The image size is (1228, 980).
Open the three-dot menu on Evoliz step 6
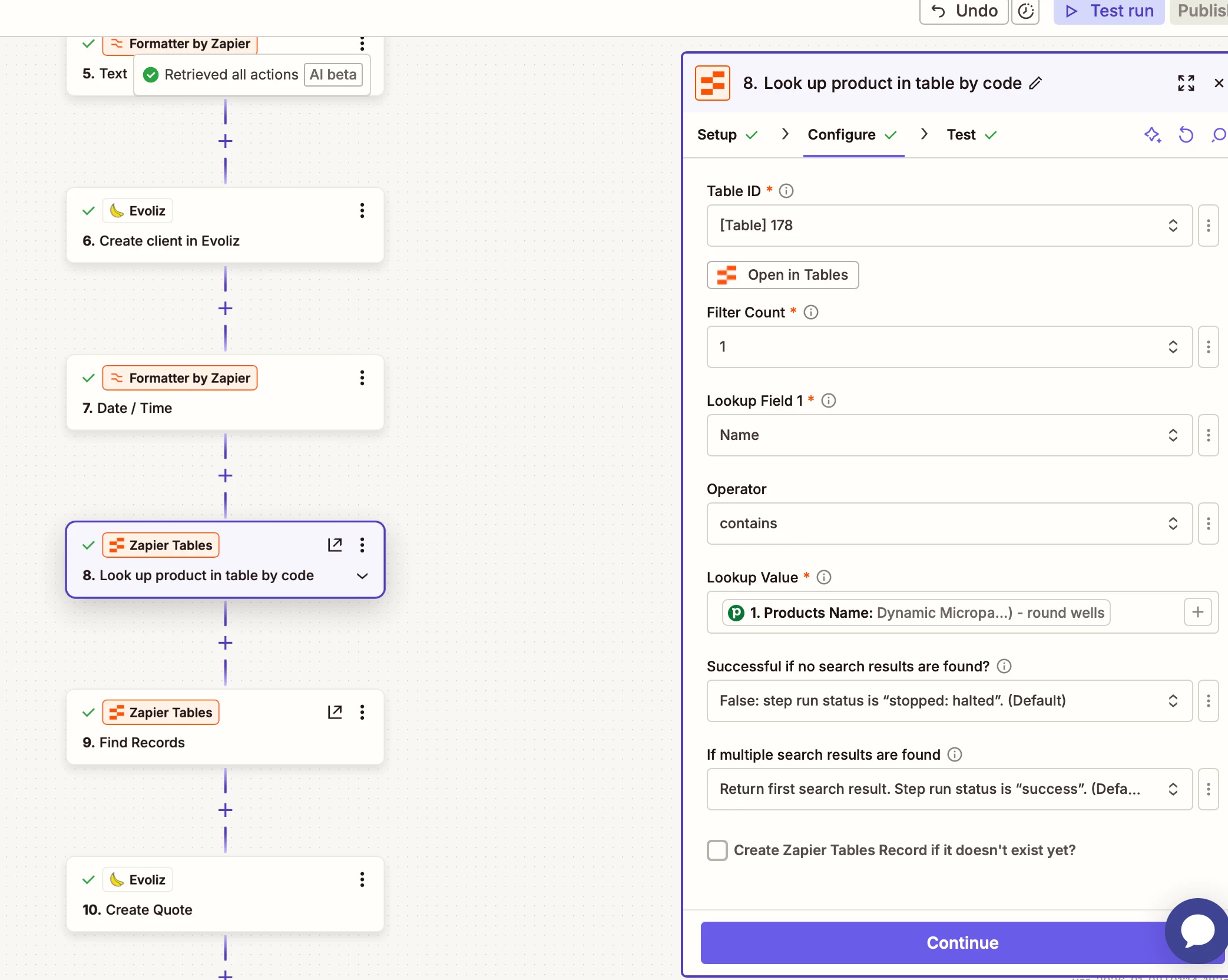click(362, 211)
